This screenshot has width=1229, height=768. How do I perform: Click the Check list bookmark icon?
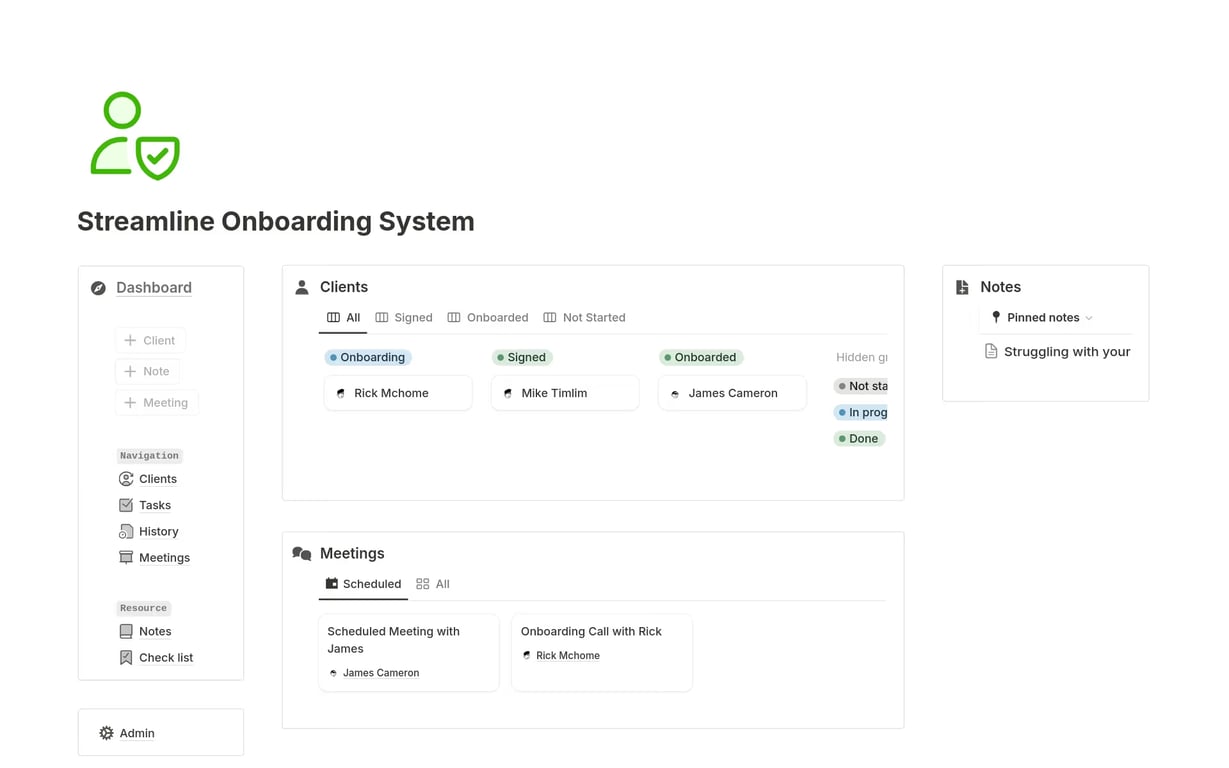[126, 658]
